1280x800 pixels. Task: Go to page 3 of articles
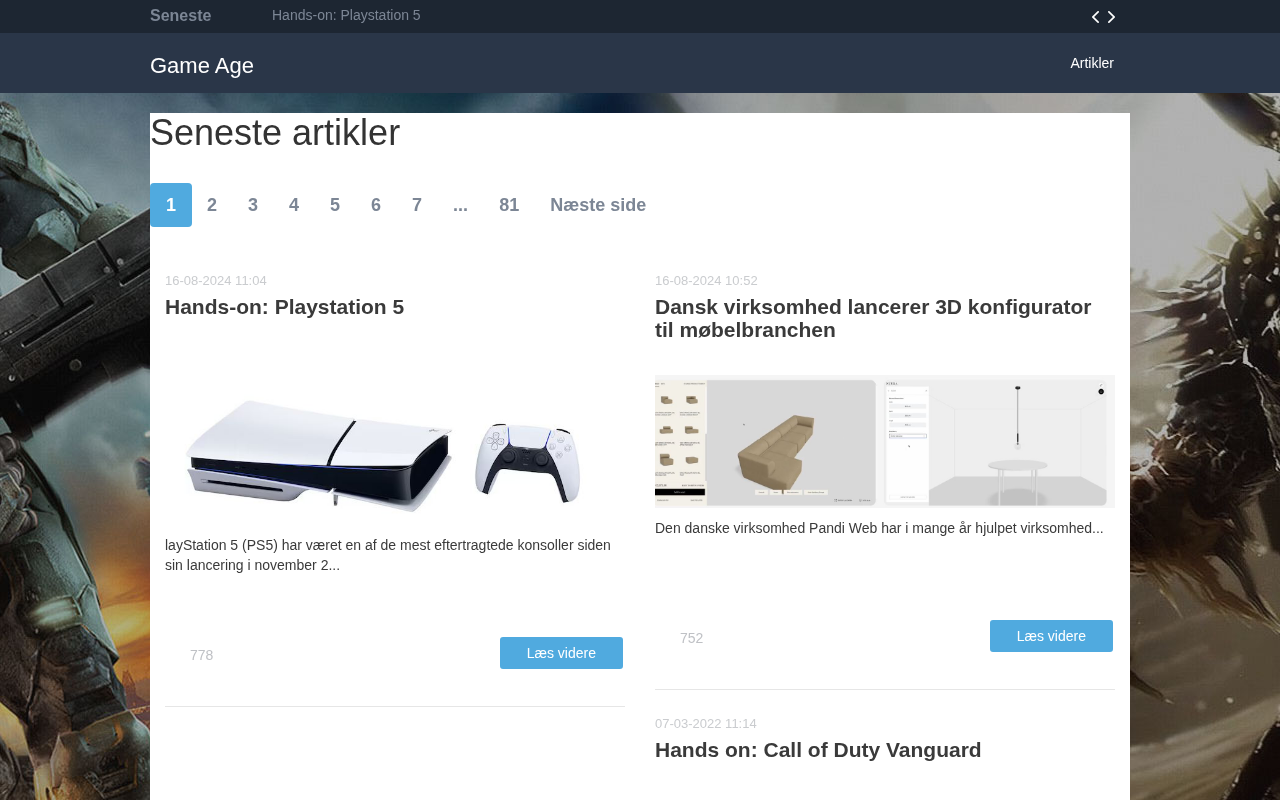click(253, 205)
